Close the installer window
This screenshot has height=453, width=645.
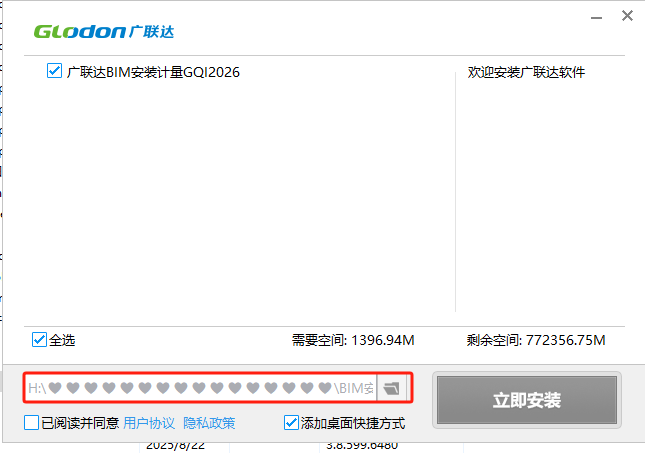click(627, 16)
